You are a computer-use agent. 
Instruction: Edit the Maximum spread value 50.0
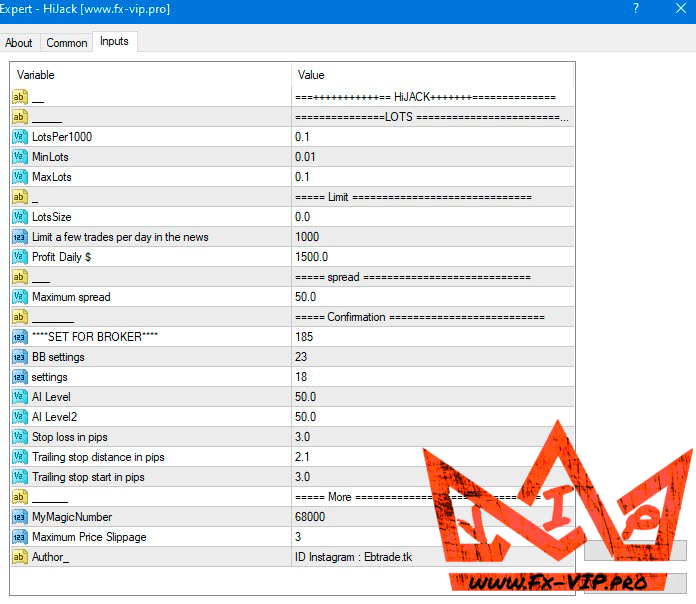click(432, 297)
